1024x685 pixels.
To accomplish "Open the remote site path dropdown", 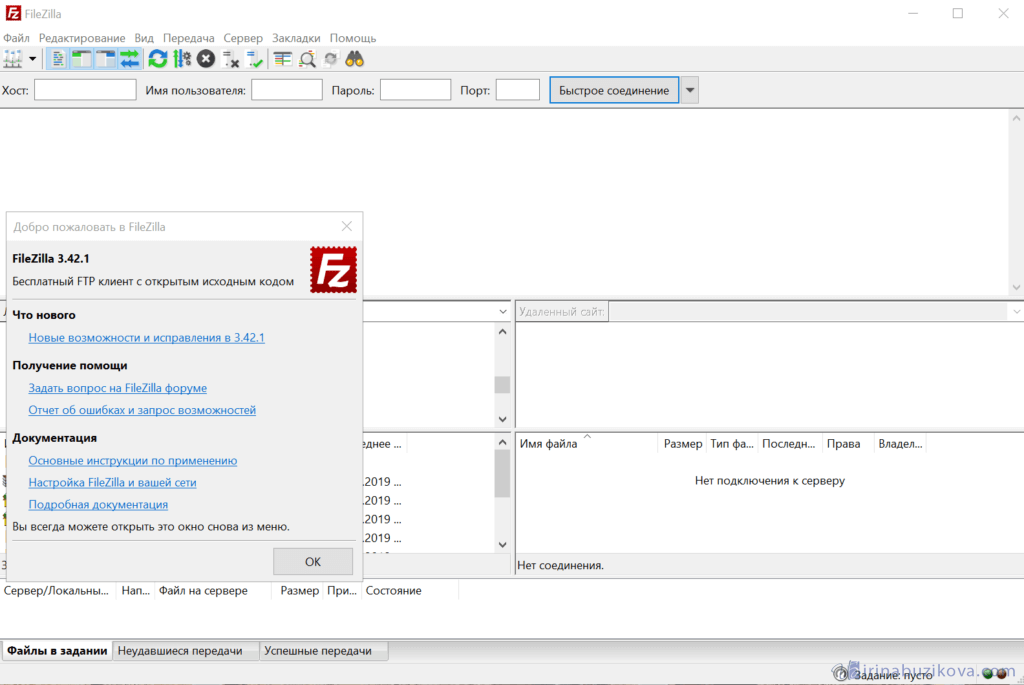I will point(1015,312).
